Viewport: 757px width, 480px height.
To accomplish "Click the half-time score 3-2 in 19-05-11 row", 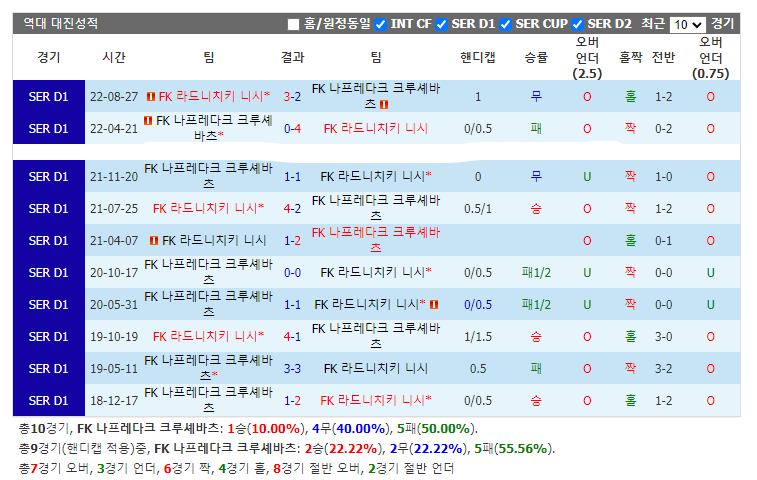I will pyautogui.click(x=663, y=368).
